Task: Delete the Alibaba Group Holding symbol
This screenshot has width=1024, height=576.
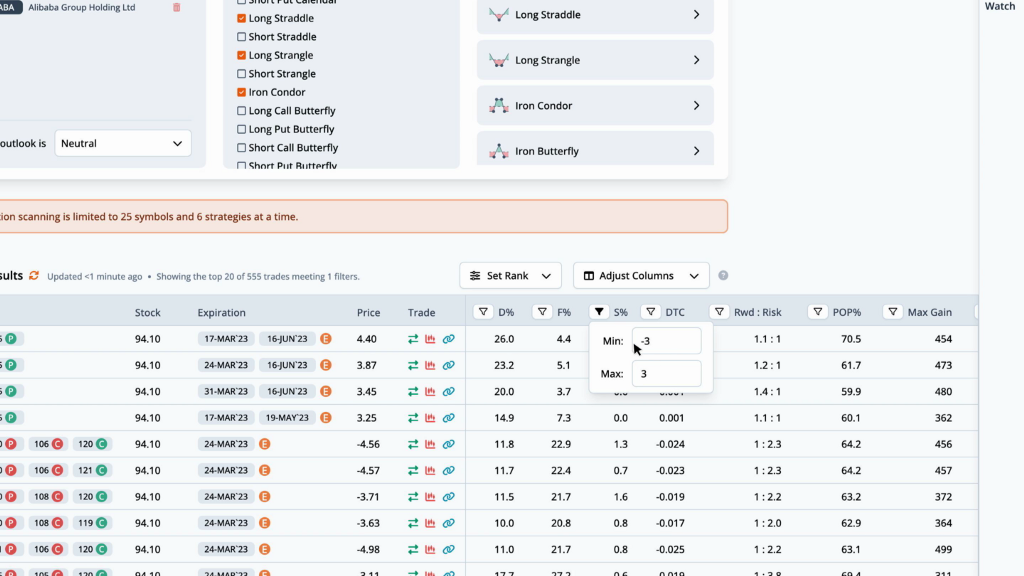Action: coord(177,8)
